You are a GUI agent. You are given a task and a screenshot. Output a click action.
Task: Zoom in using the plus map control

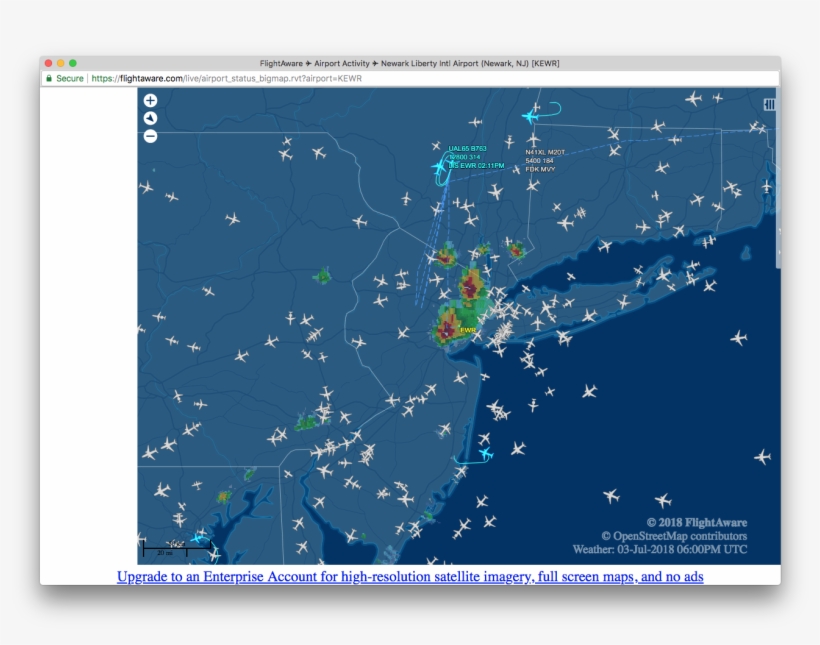pos(150,101)
